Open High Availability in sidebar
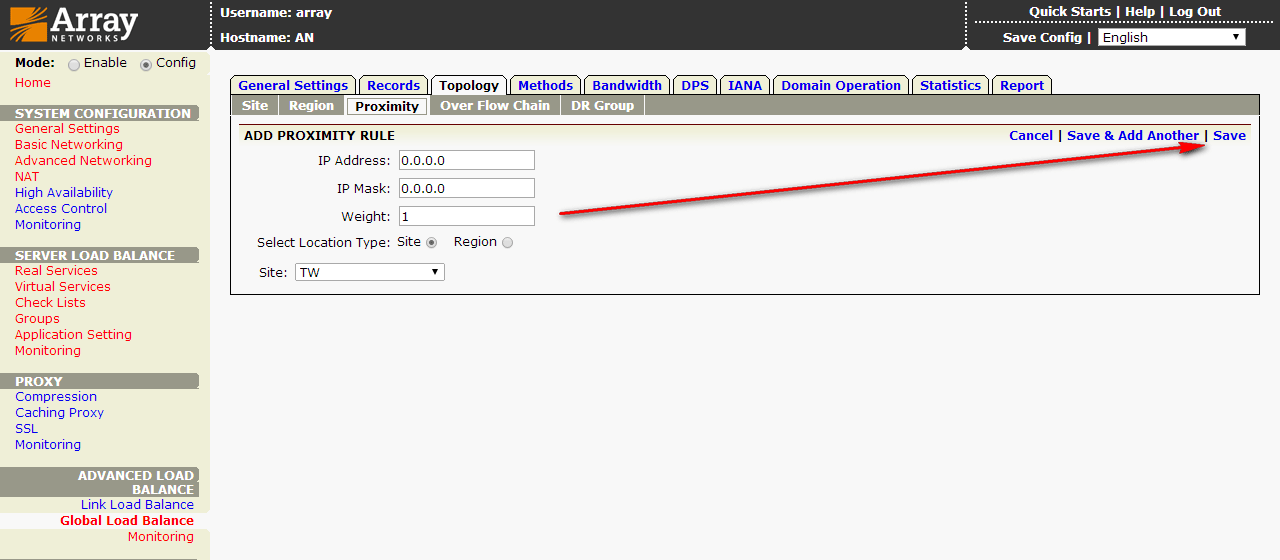1280x560 pixels. coord(64,192)
